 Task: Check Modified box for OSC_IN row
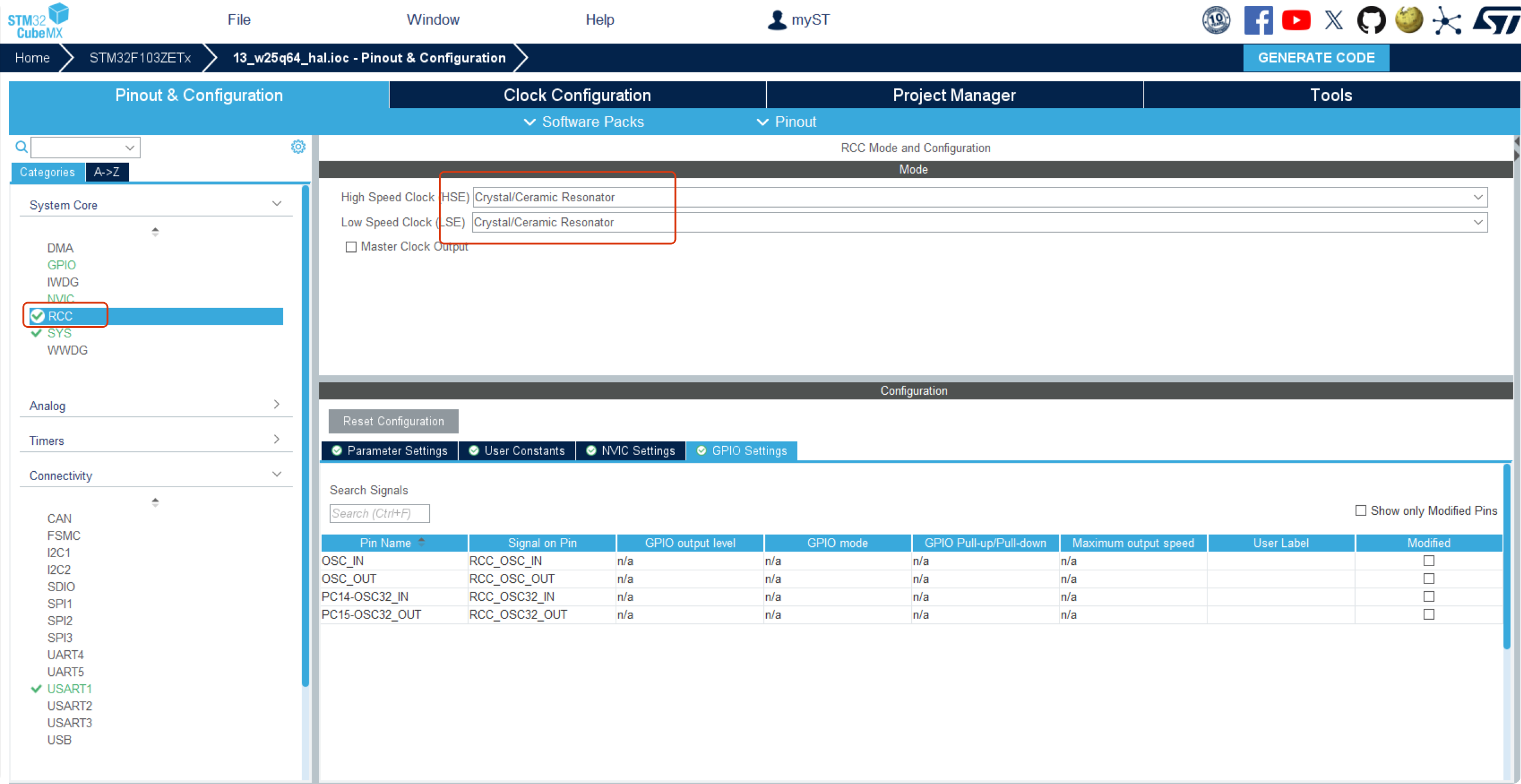pyautogui.click(x=1428, y=561)
